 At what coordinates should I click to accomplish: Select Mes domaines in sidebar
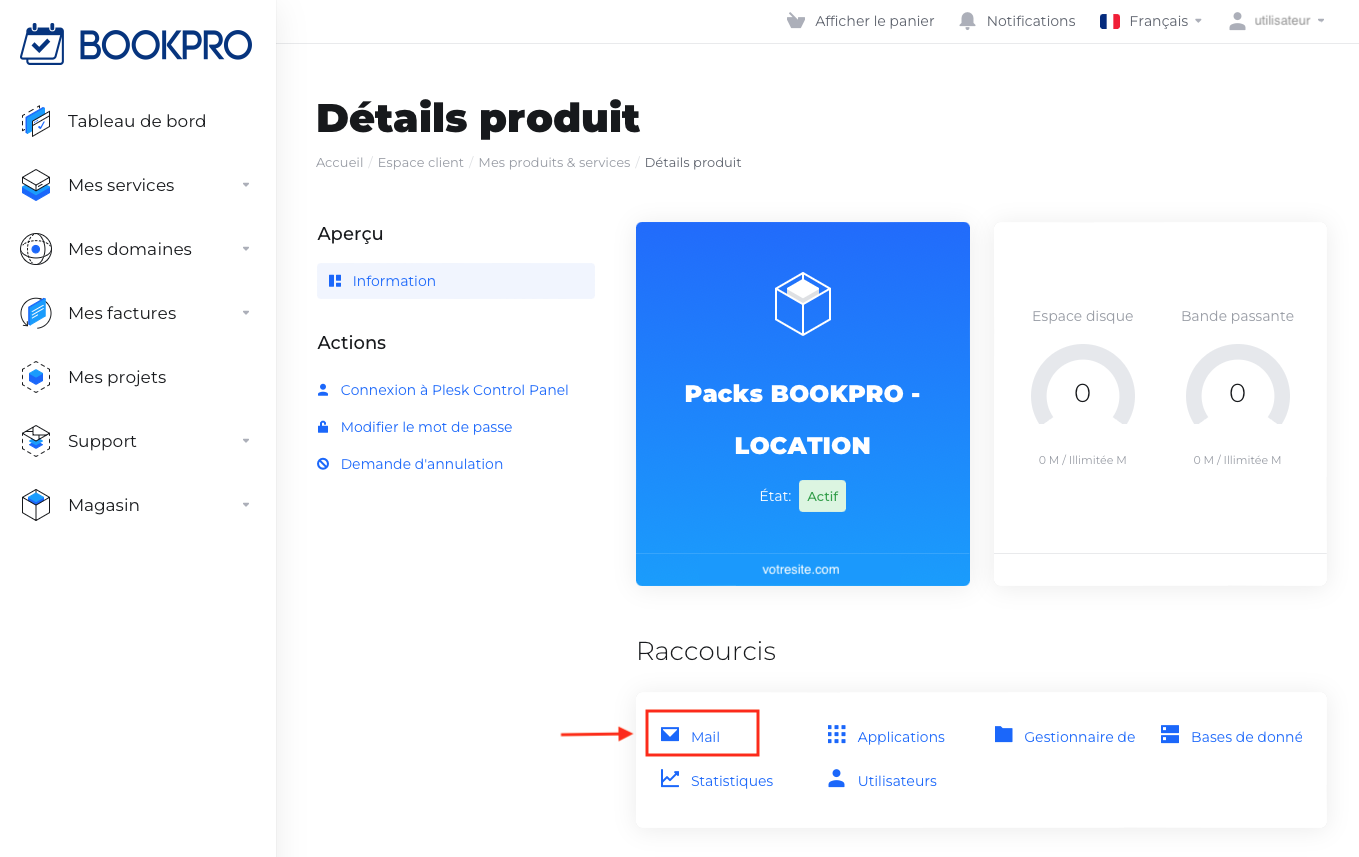tap(130, 249)
